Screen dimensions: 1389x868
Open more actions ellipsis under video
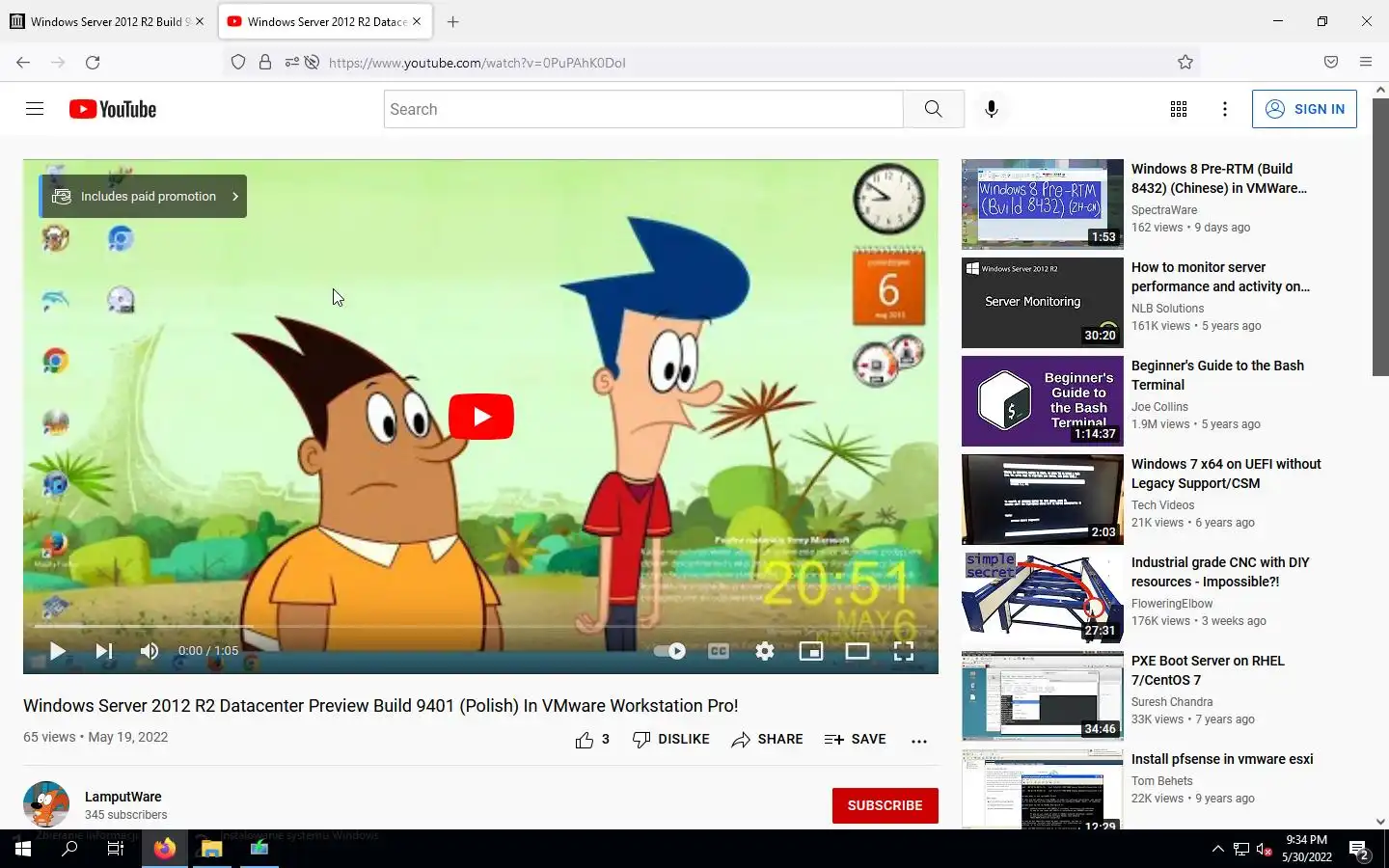point(919,741)
